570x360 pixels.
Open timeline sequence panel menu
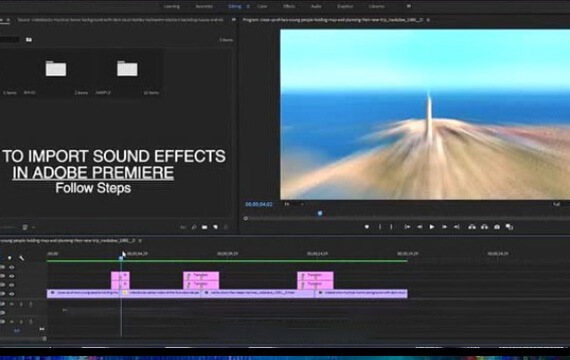(140, 240)
